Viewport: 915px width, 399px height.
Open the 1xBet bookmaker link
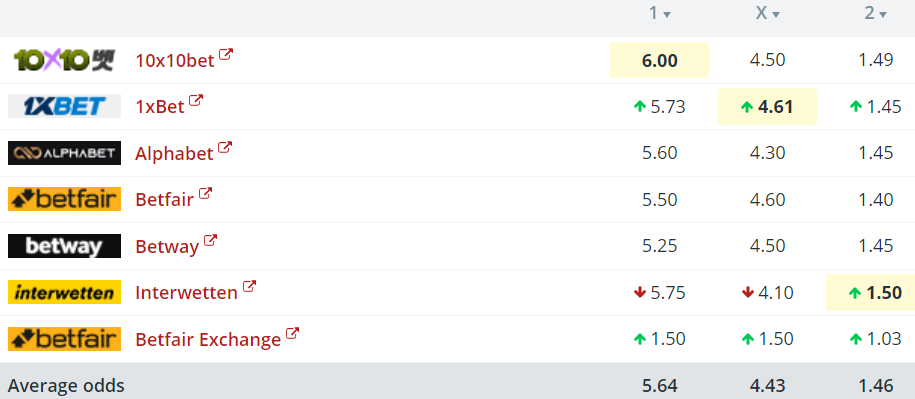(160, 107)
